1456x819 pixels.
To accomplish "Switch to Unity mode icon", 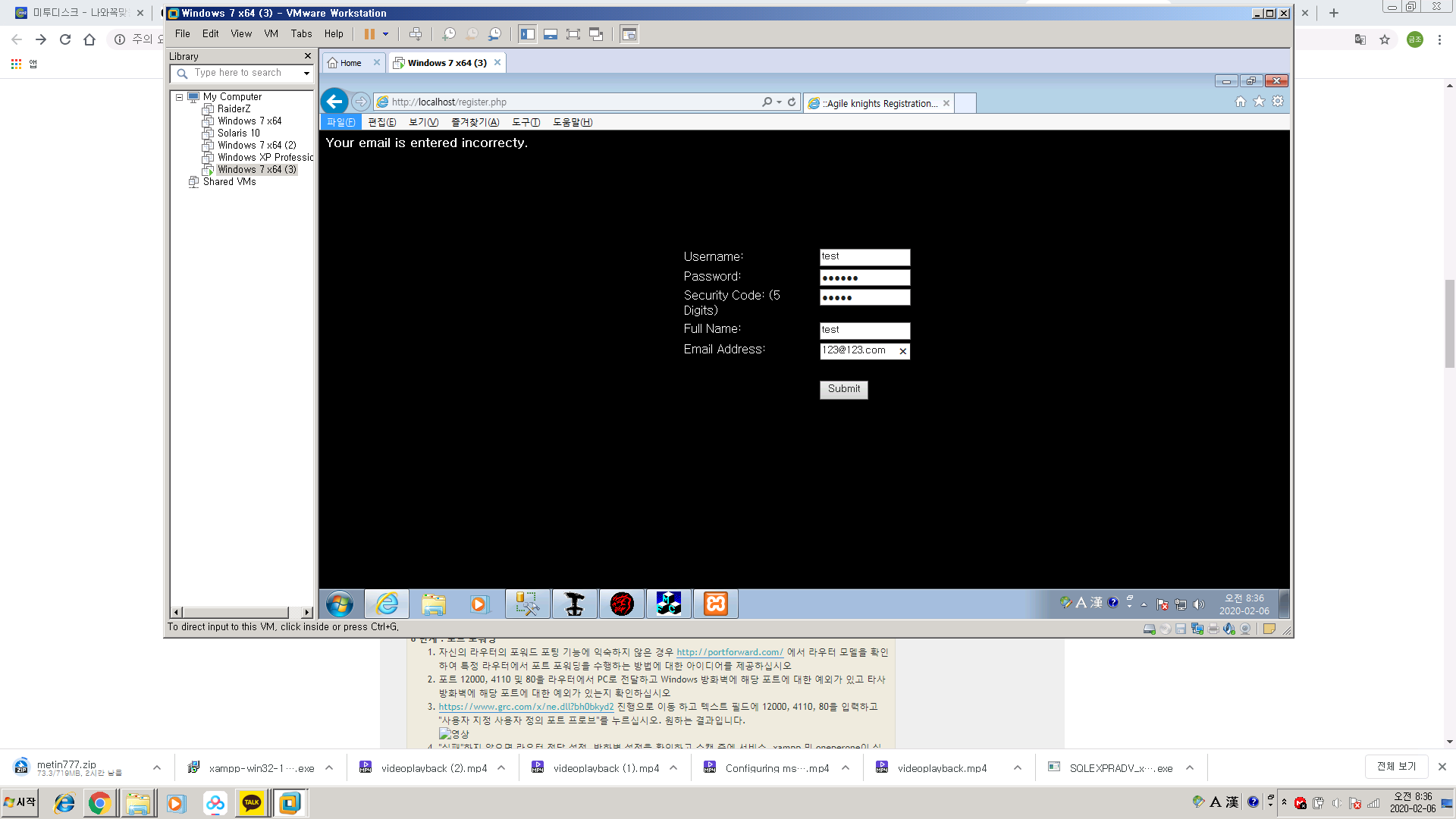I will pyautogui.click(x=596, y=34).
